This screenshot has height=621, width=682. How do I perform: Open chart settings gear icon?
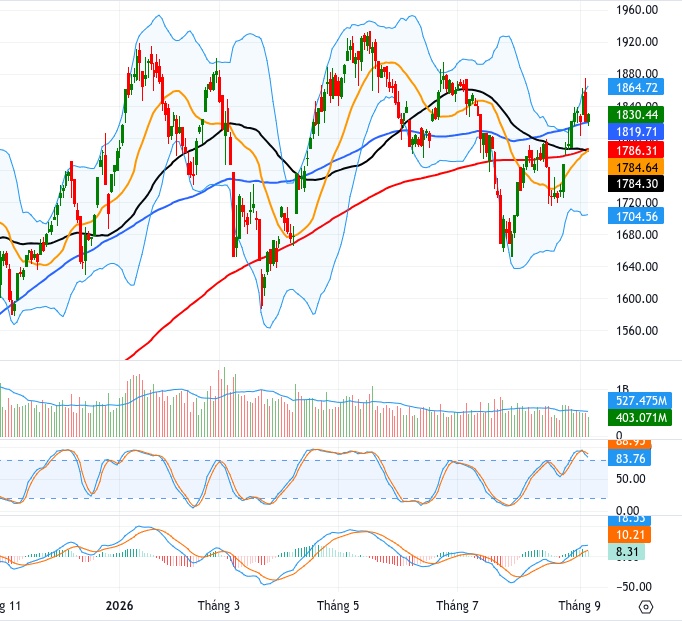(646, 606)
